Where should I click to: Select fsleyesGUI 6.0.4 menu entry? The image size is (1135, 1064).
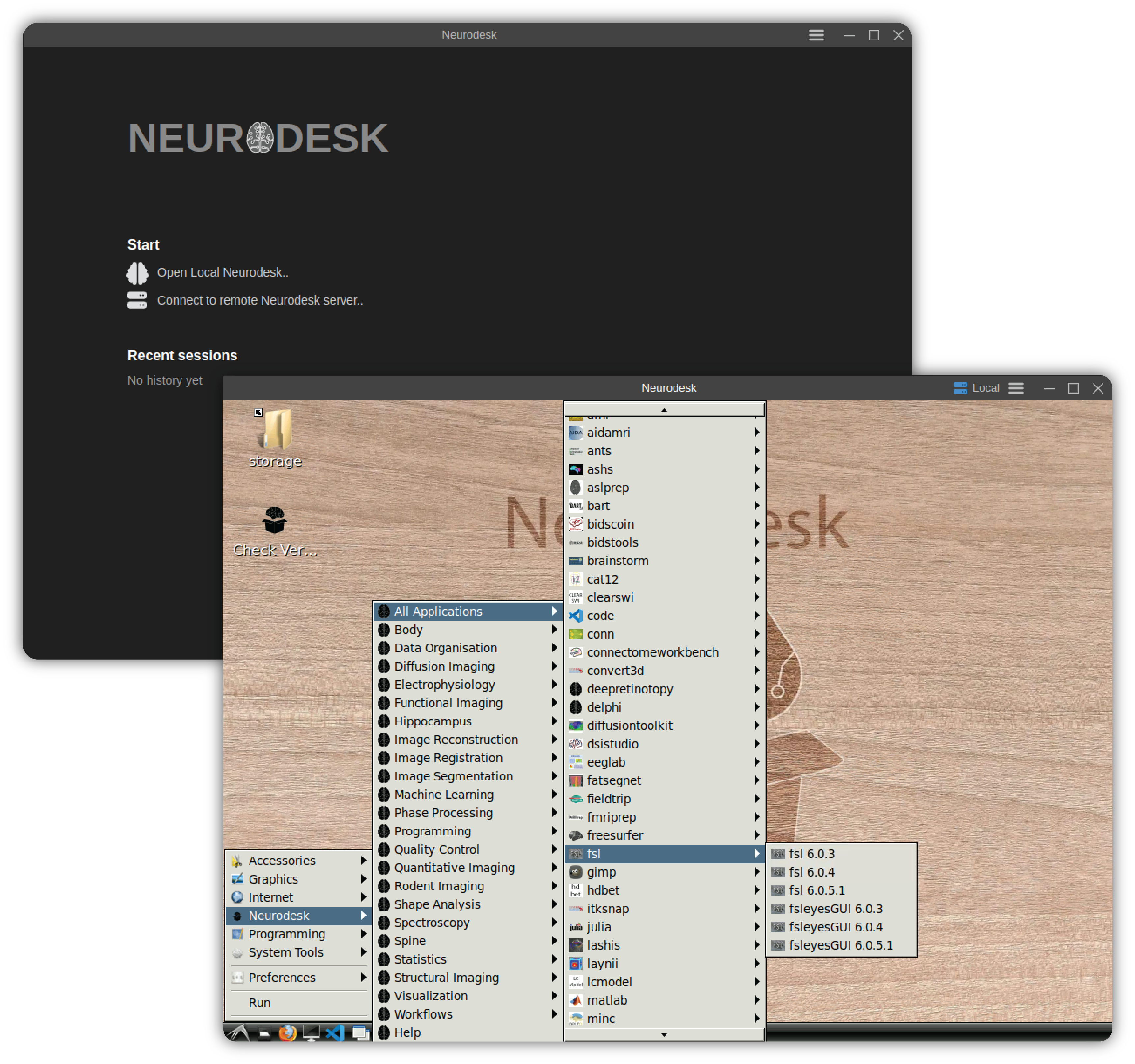[x=835, y=927]
